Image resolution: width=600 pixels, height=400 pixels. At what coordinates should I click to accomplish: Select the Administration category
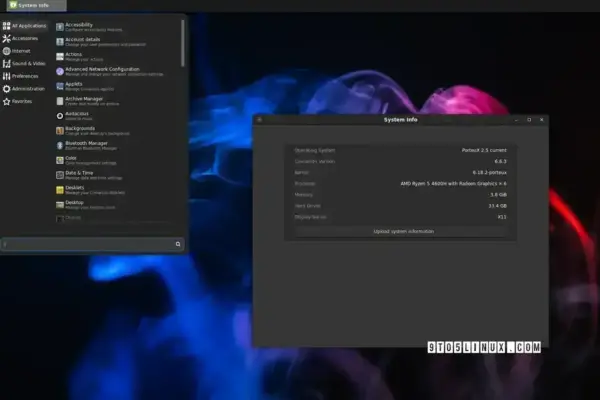pyautogui.click(x=24, y=89)
